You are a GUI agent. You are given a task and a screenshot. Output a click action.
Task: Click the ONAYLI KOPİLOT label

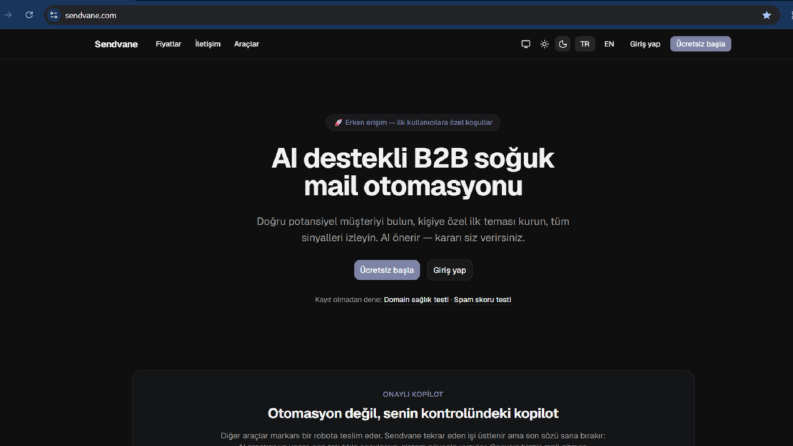[x=413, y=394]
